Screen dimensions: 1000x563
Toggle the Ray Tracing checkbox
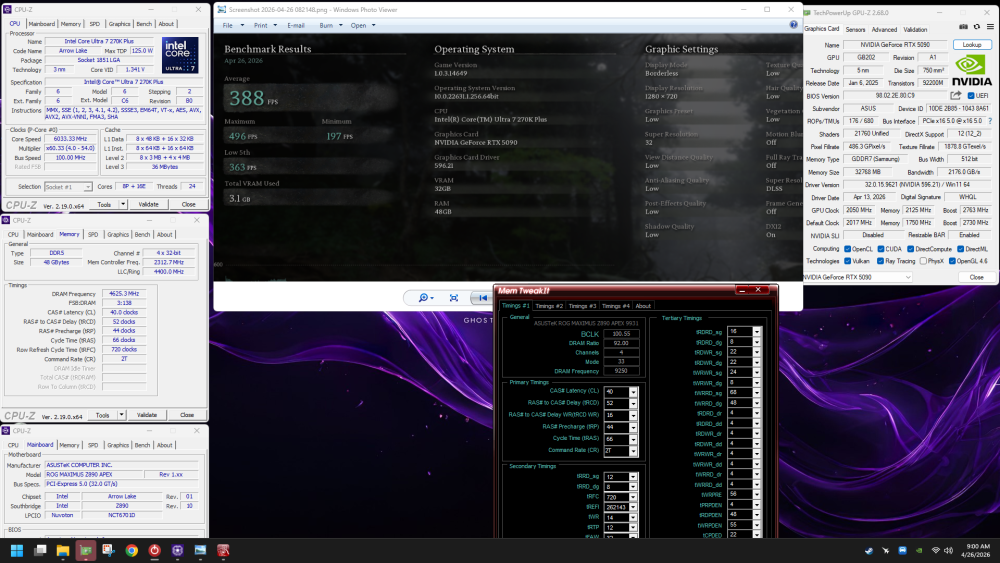pos(880,261)
